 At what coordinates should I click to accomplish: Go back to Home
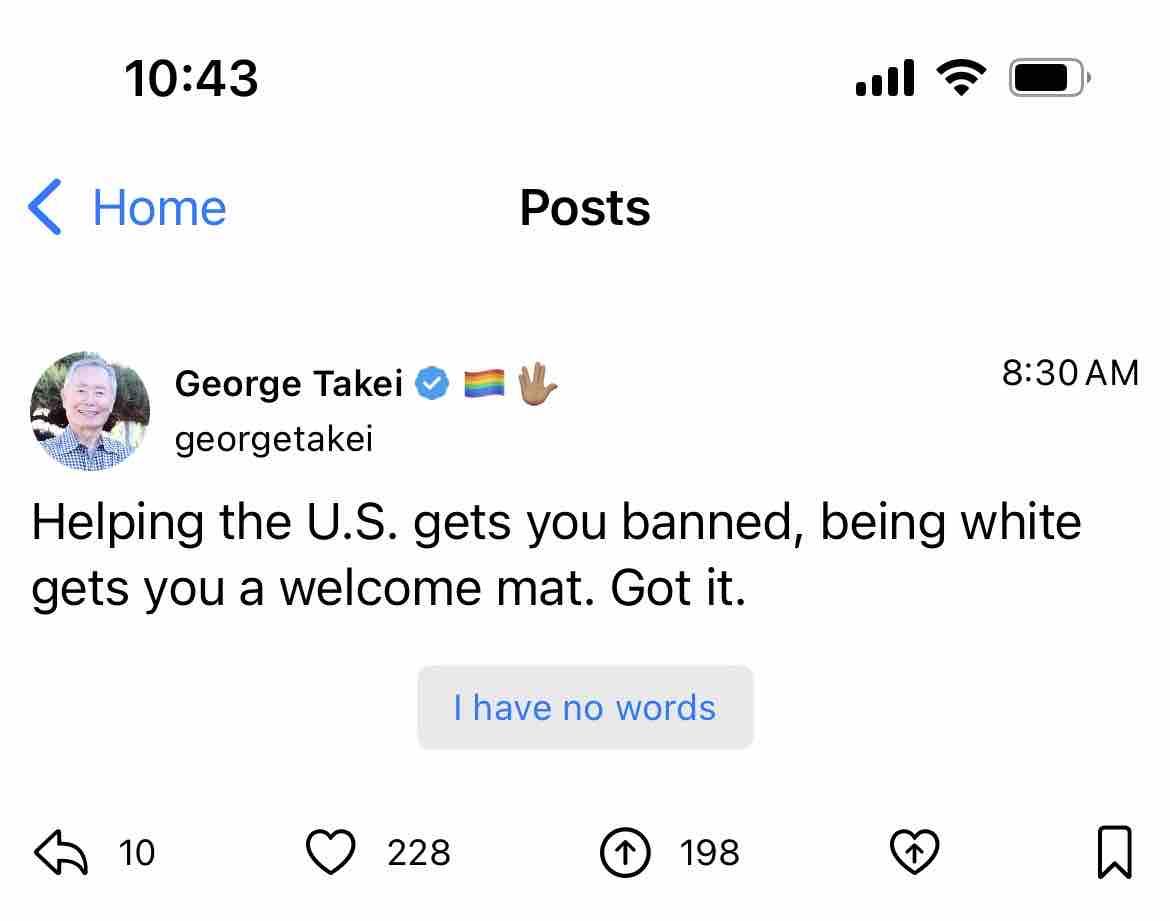[x=159, y=208]
